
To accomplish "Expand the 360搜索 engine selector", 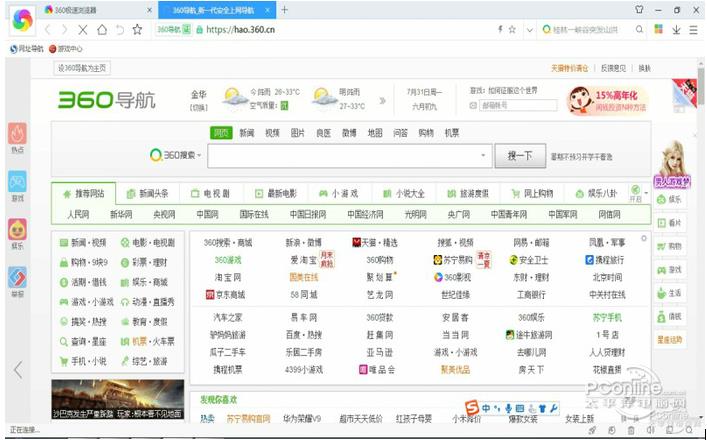I will point(177,156).
